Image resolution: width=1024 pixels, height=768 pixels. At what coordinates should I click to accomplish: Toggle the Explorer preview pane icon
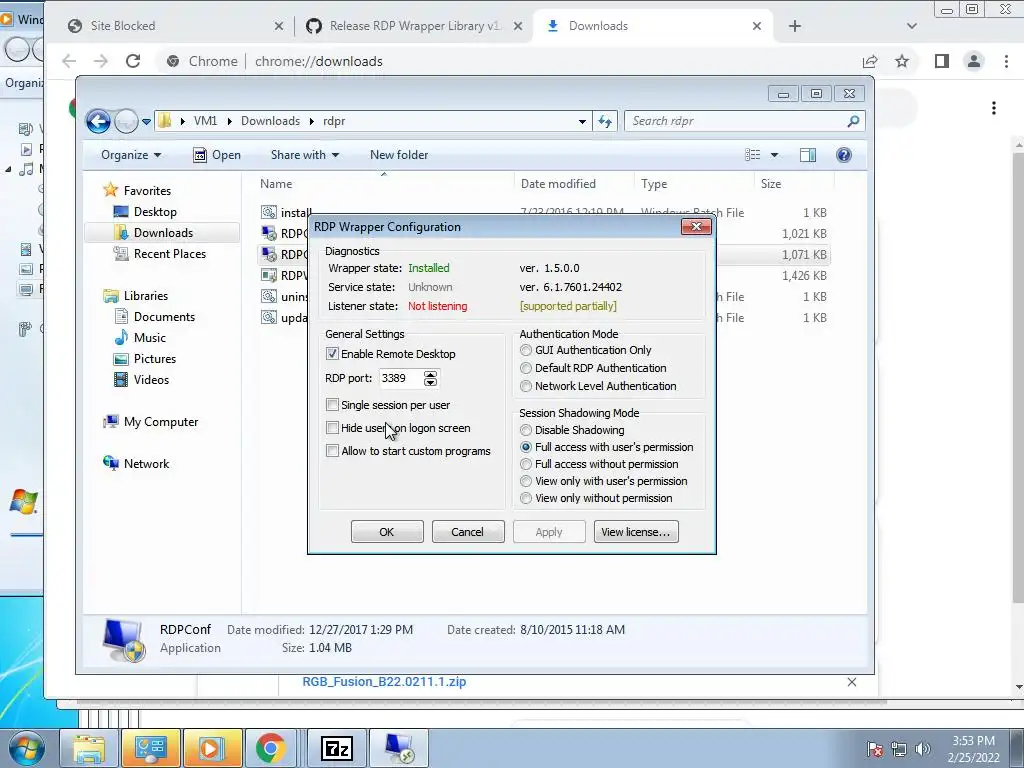[808, 155]
